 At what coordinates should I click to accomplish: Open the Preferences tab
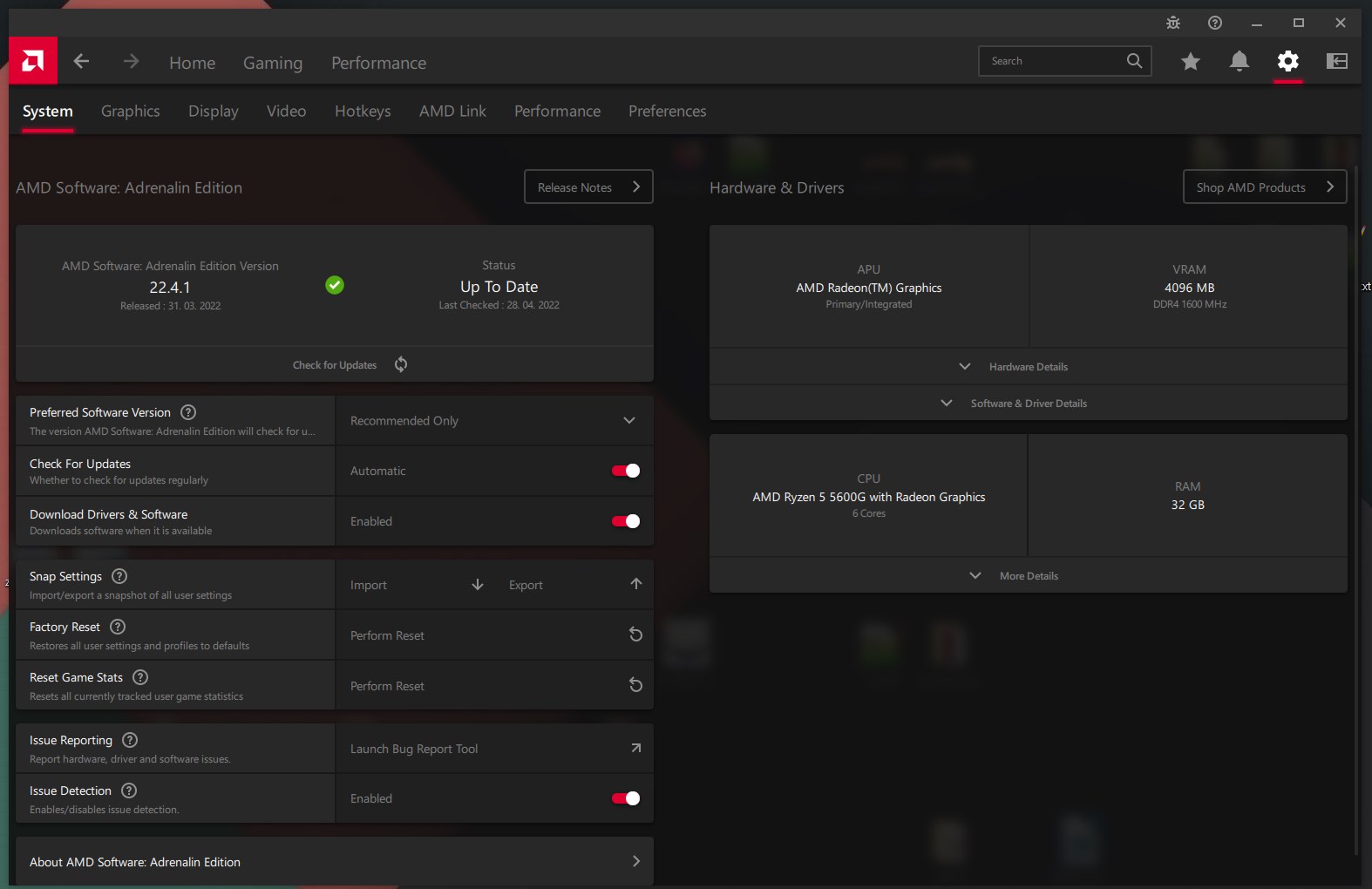[x=668, y=112]
